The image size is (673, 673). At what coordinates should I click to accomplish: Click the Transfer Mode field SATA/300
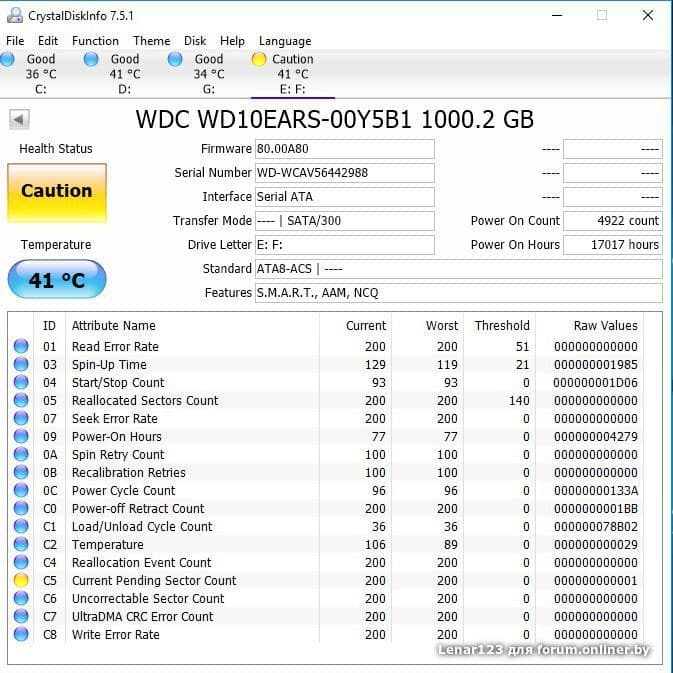345,221
